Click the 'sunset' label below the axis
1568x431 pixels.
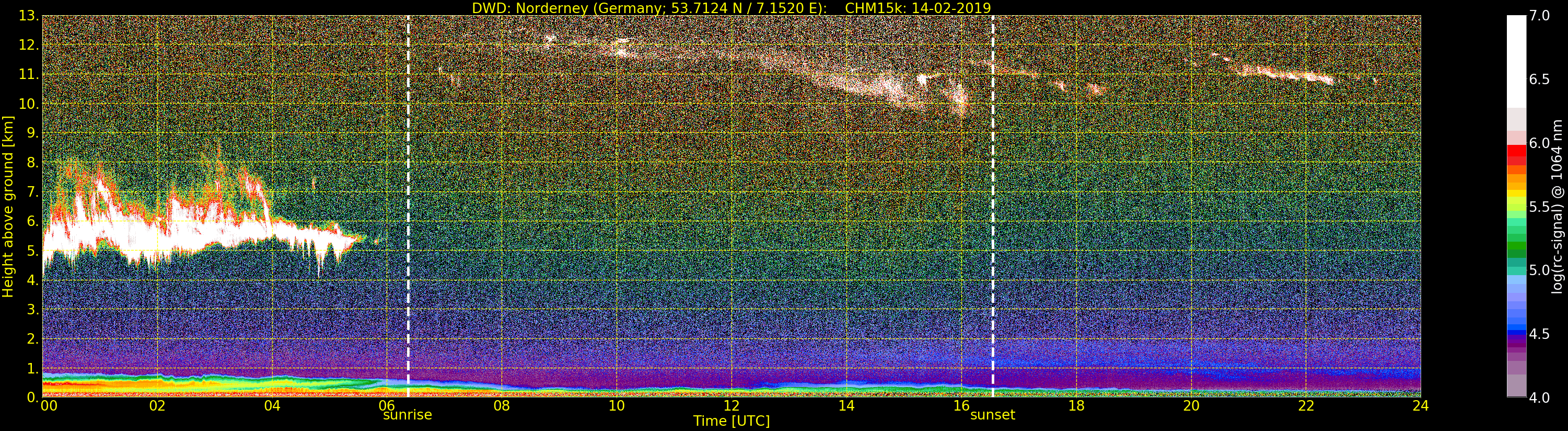[993, 415]
